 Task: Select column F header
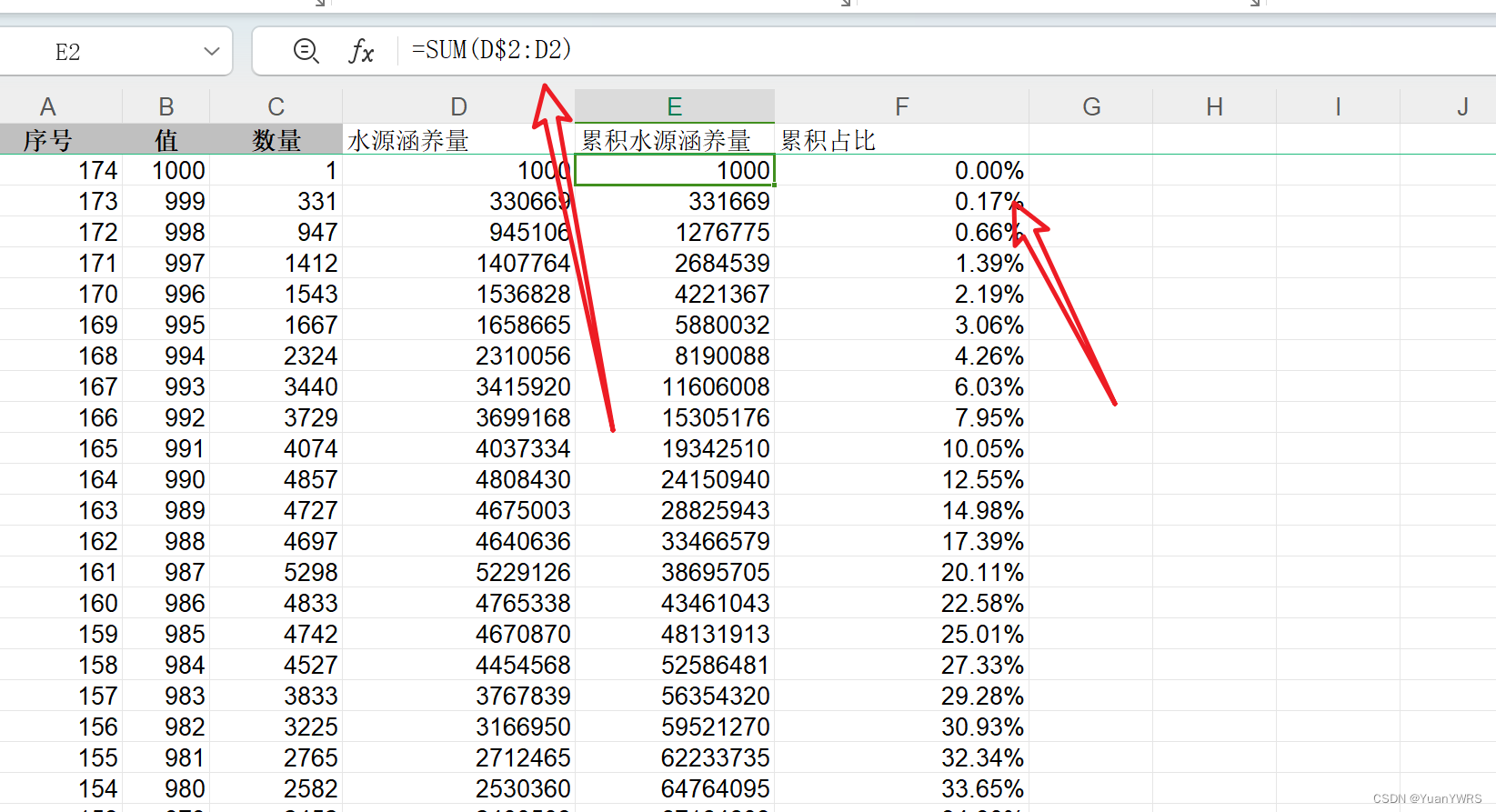pos(902,107)
